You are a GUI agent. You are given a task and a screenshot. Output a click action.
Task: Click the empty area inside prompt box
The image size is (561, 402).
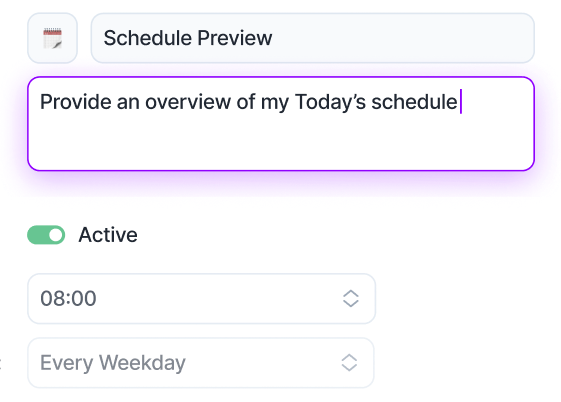[281, 143]
